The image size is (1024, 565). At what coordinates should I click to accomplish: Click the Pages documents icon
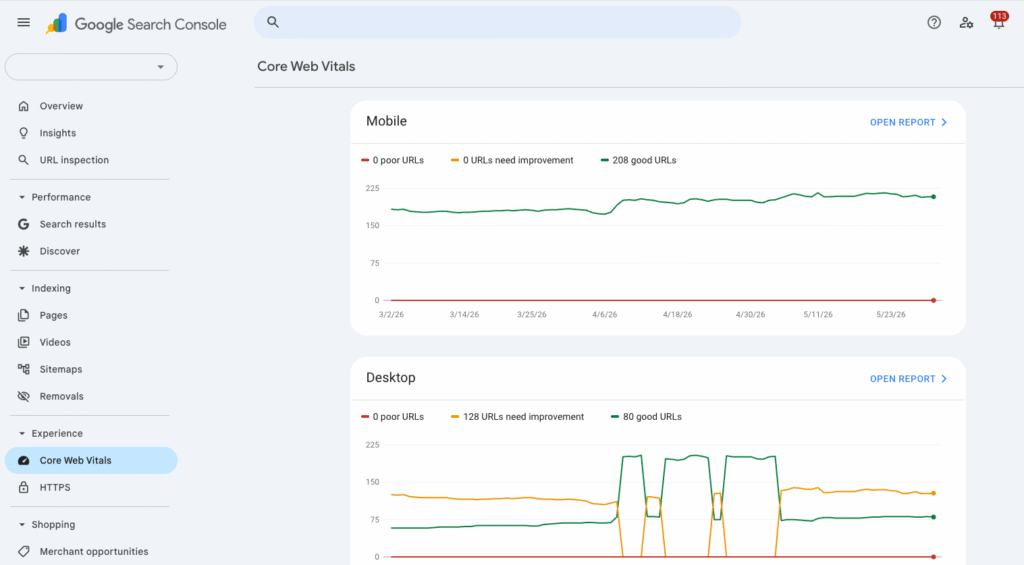pyautogui.click(x=24, y=315)
